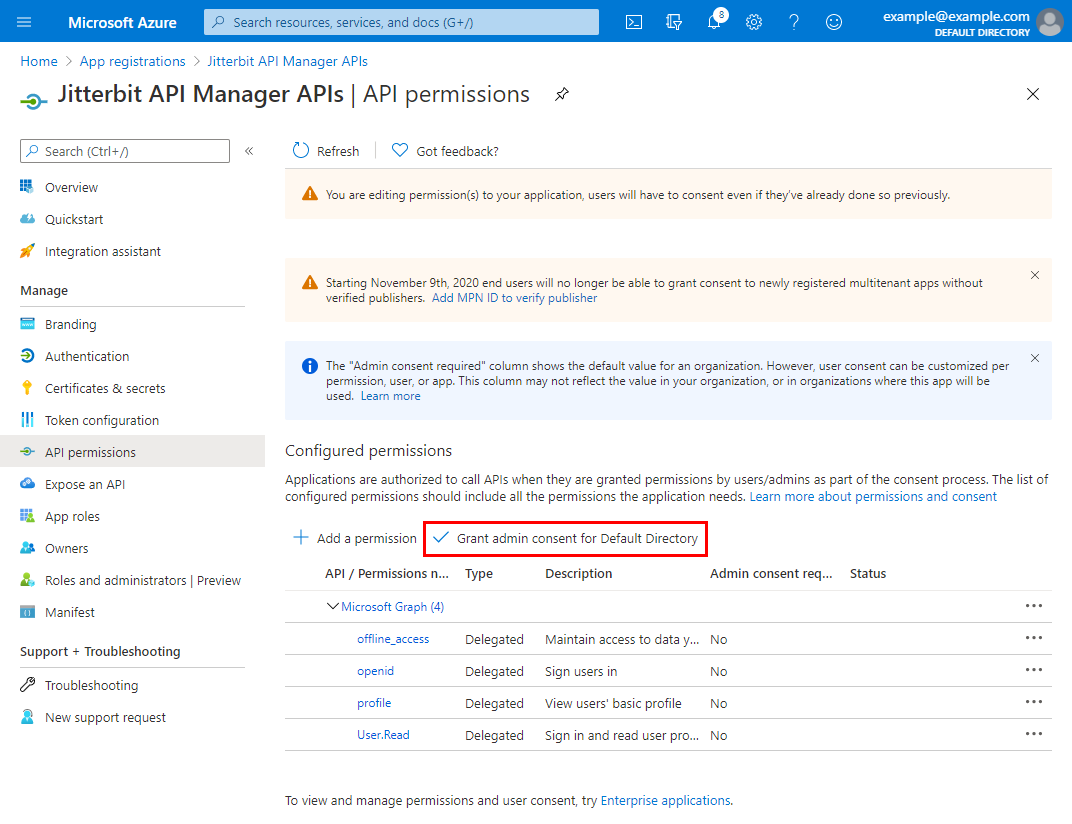Dismiss the blue admin consent info banner
Image resolution: width=1072 pixels, height=824 pixels.
pyautogui.click(x=1035, y=358)
